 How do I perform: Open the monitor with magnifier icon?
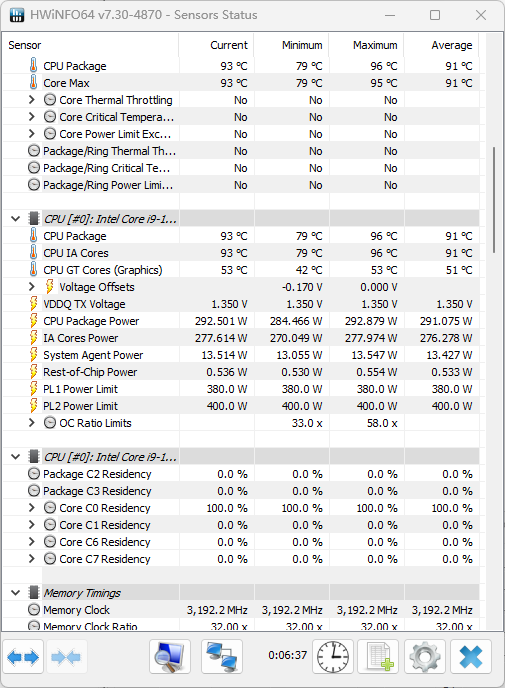coord(170,657)
